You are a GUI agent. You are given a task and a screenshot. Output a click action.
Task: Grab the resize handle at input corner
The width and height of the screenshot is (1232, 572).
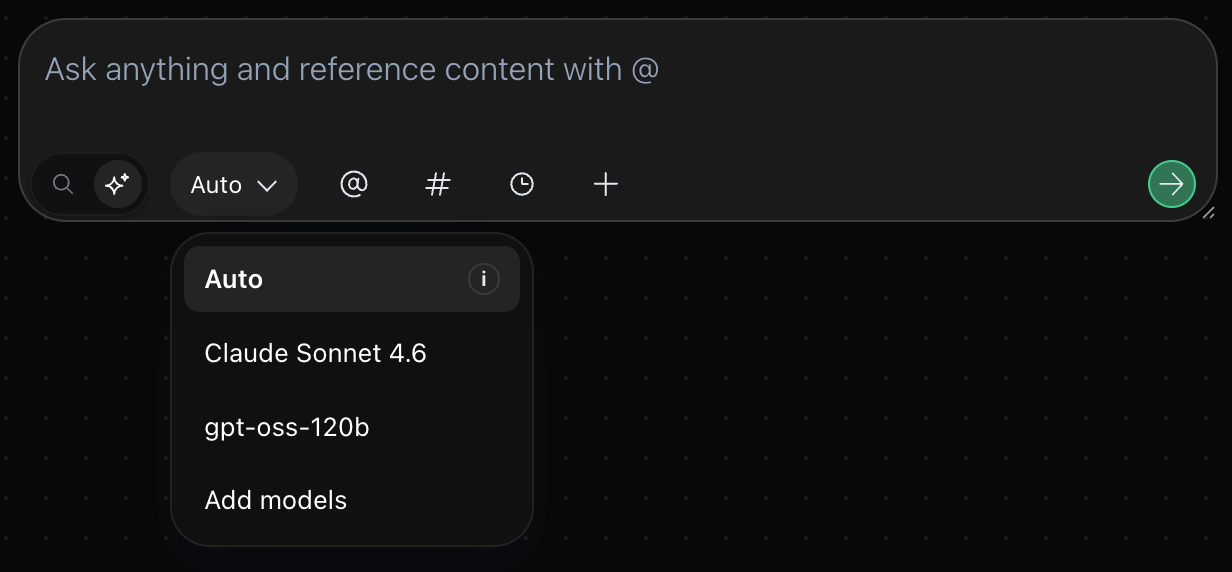[x=1208, y=212]
